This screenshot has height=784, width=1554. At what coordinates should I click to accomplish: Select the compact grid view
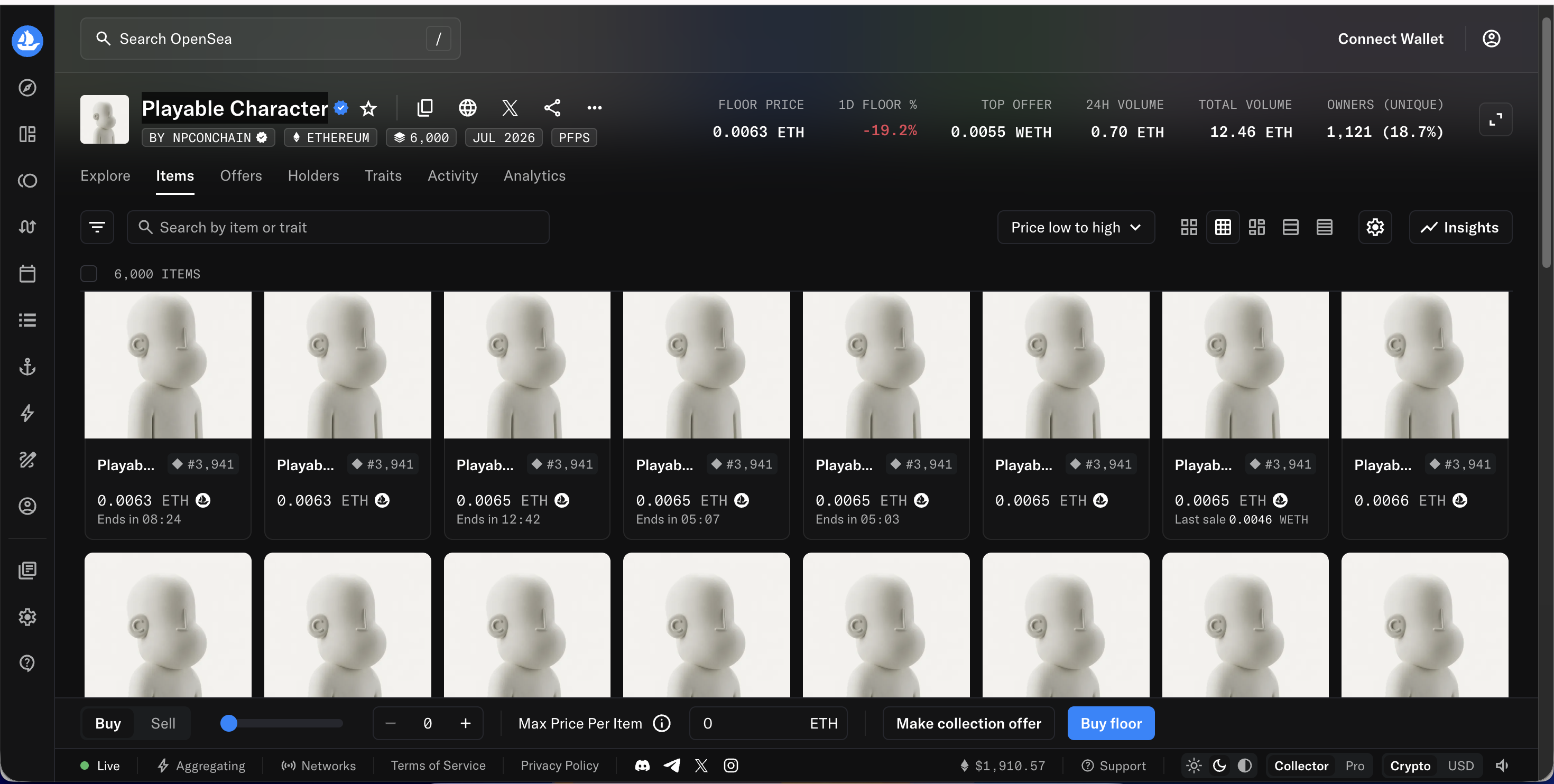point(1223,227)
